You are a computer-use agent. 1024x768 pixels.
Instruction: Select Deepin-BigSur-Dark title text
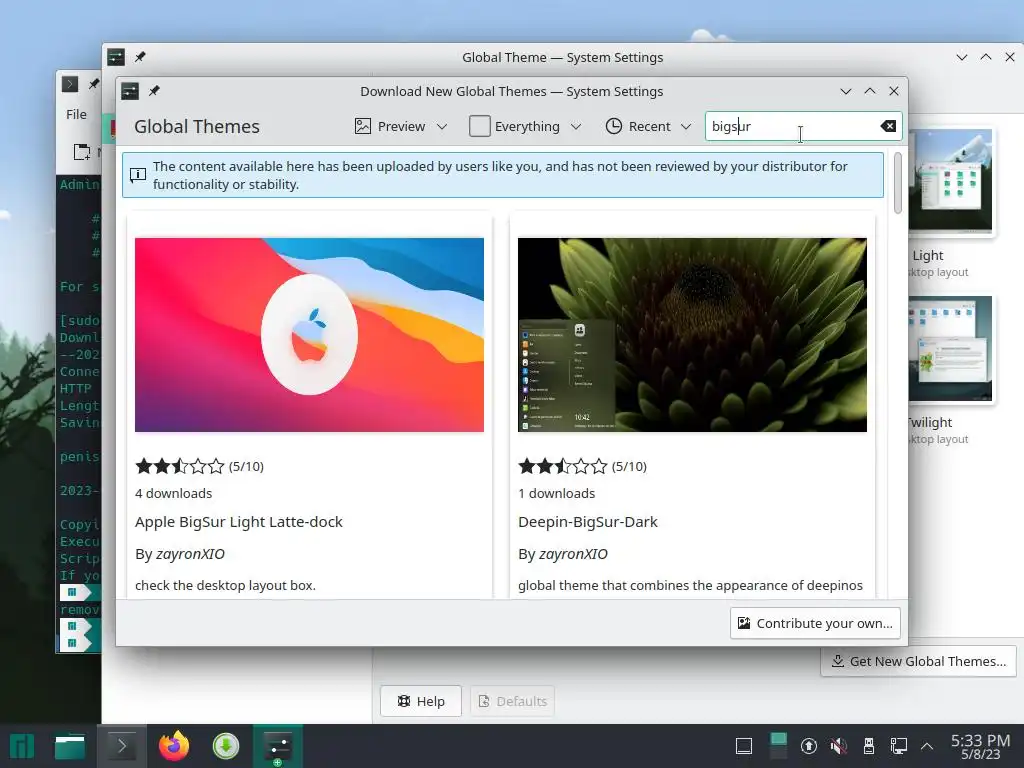click(588, 522)
